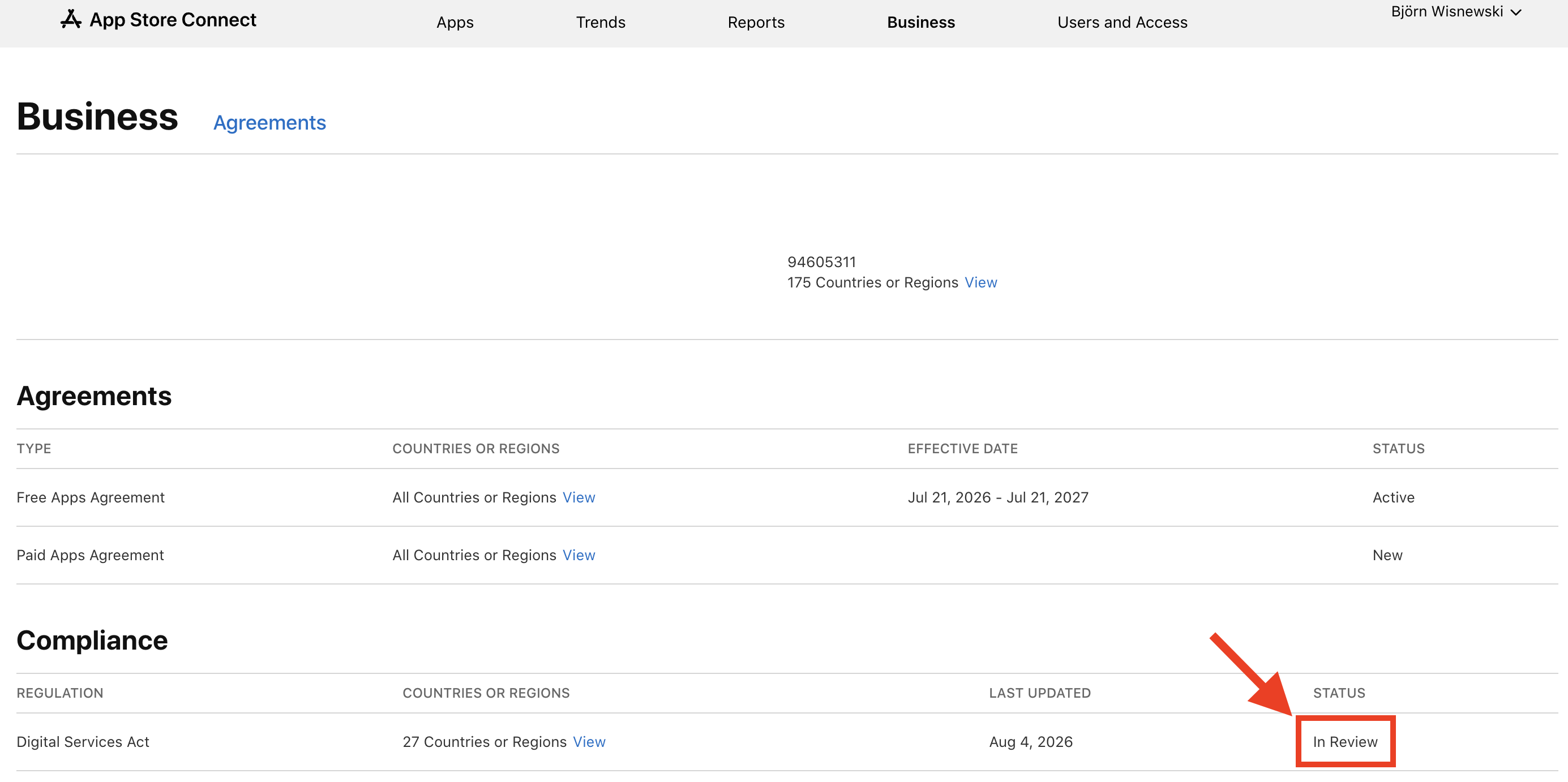Select the effective date Jul 21, 2026 - Jul 21, 2027
The image size is (1568, 782).
pos(997,497)
